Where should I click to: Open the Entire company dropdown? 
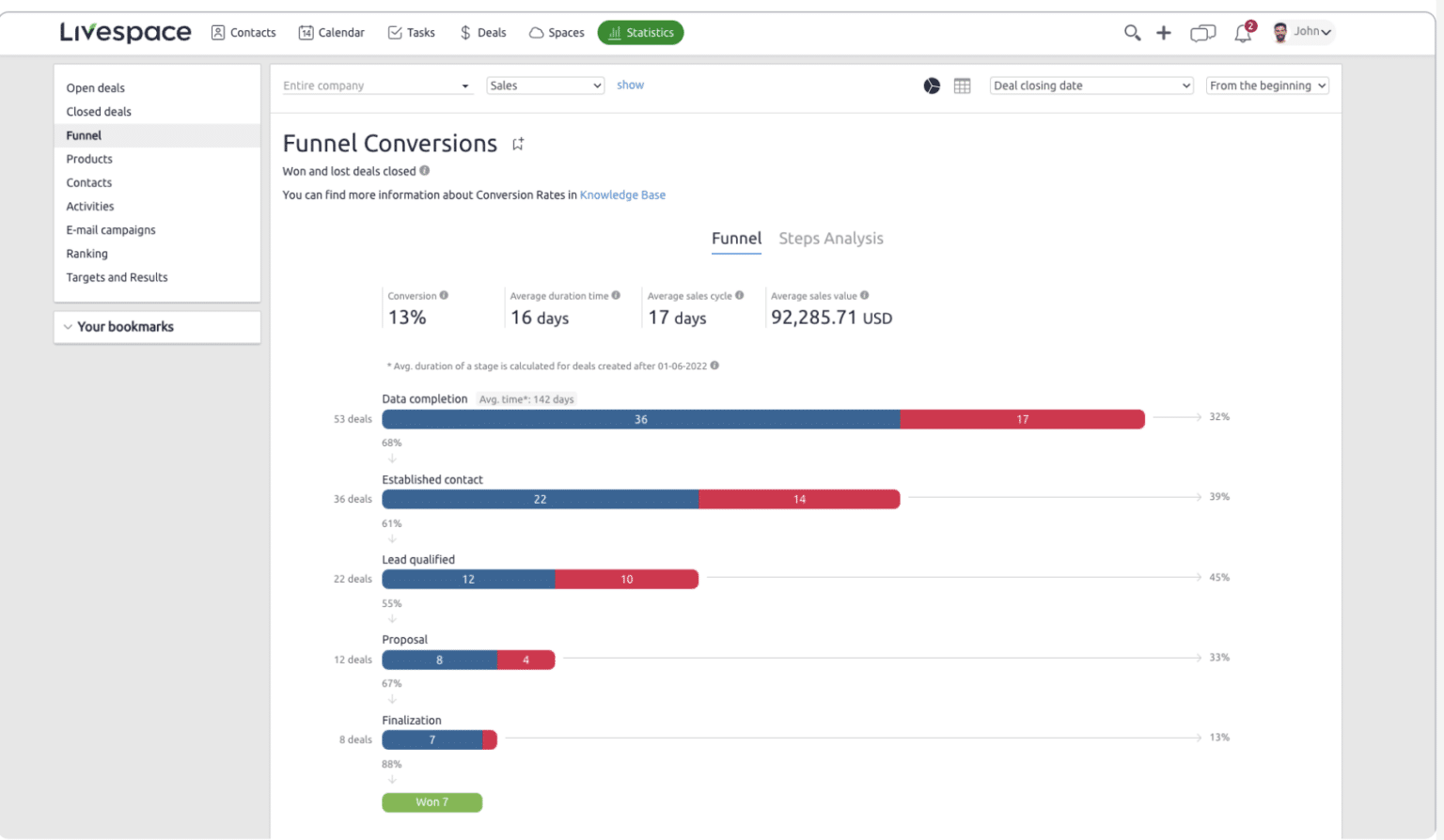click(376, 85)
